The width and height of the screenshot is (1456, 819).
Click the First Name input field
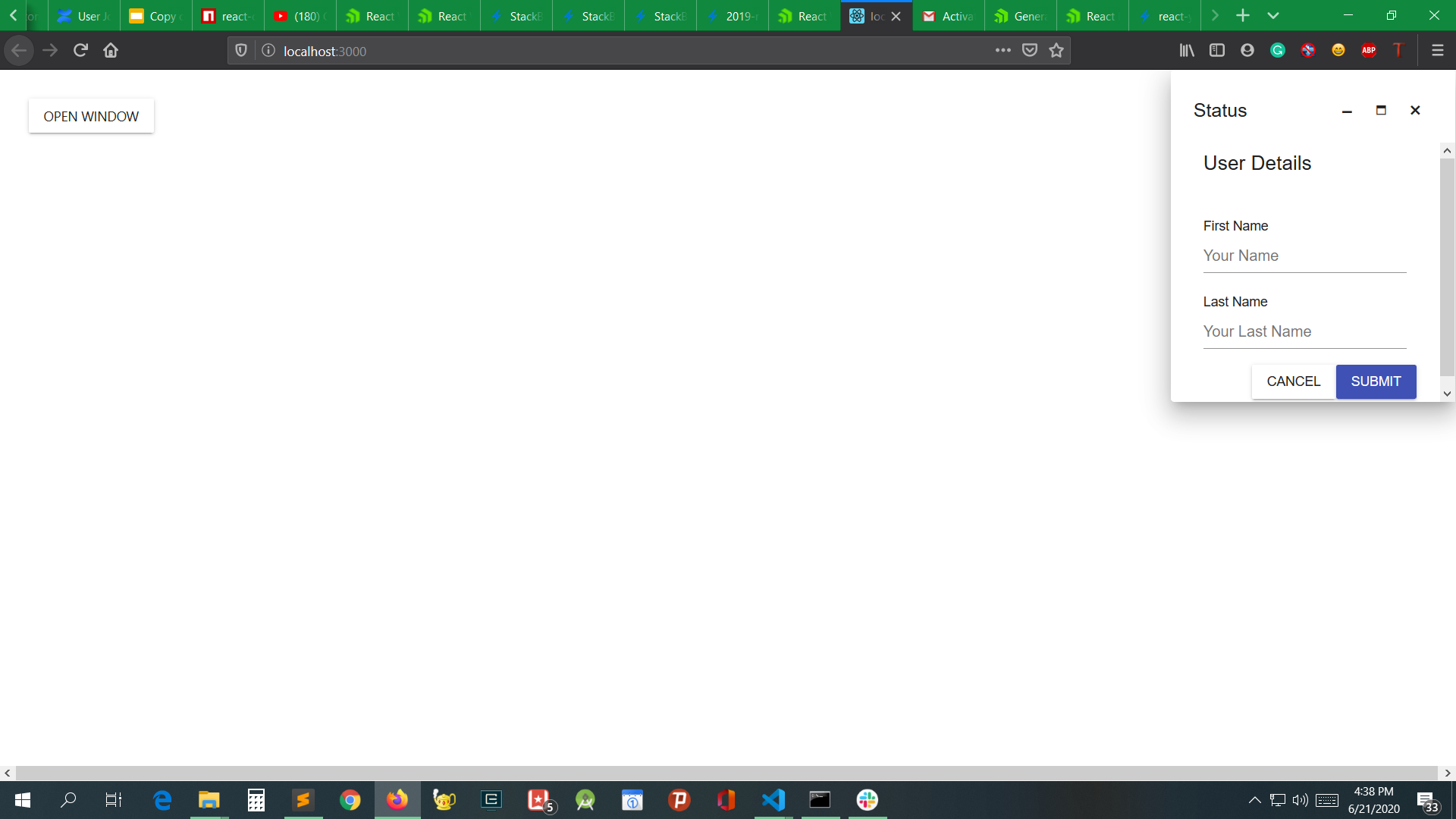(1304, 256)
